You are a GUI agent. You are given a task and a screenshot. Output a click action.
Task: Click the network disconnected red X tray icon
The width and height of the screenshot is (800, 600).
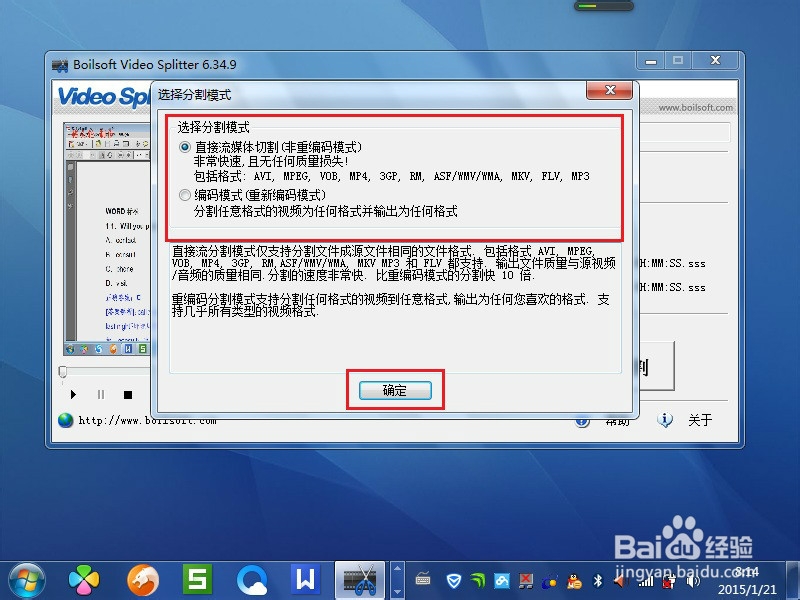click(x=526, y=581)
